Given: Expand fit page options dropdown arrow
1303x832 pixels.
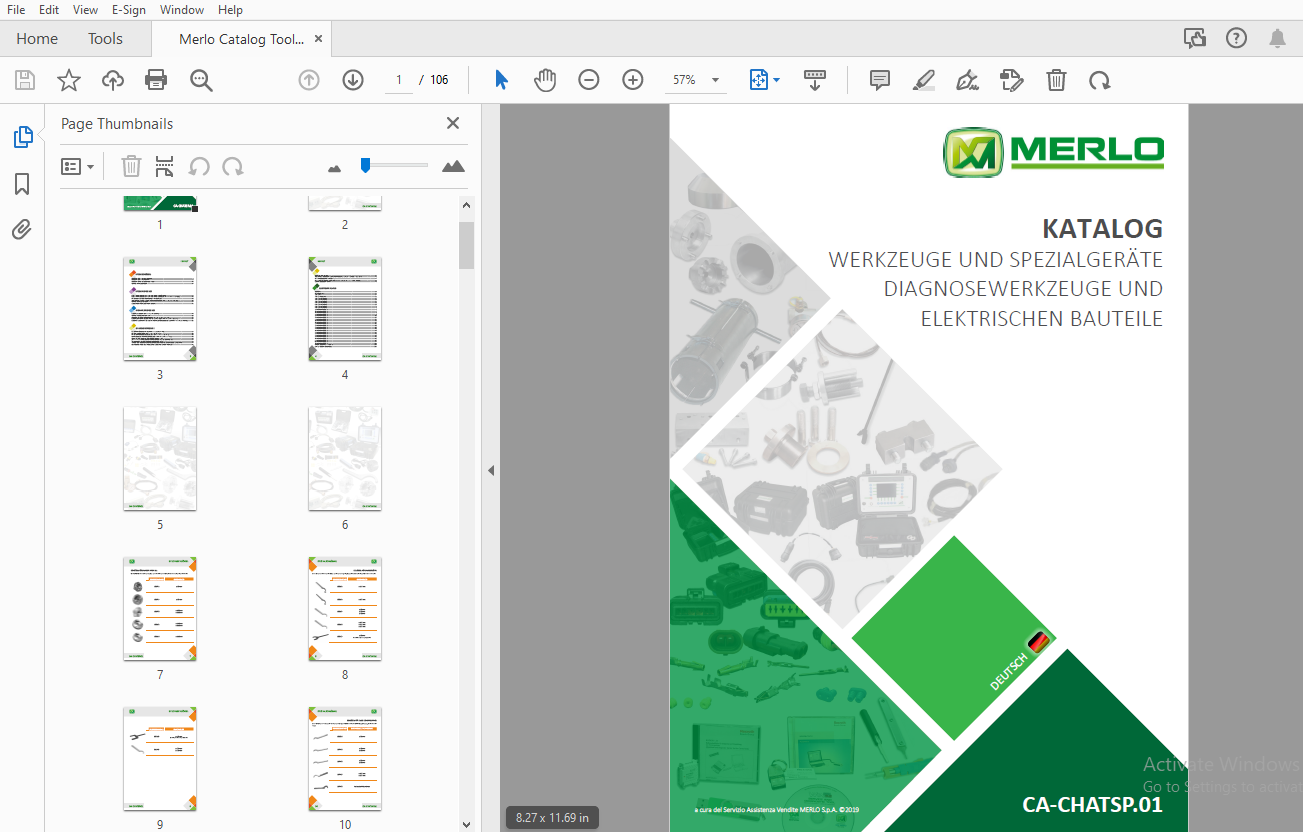Looking at the screenshot, I should 777,80.
